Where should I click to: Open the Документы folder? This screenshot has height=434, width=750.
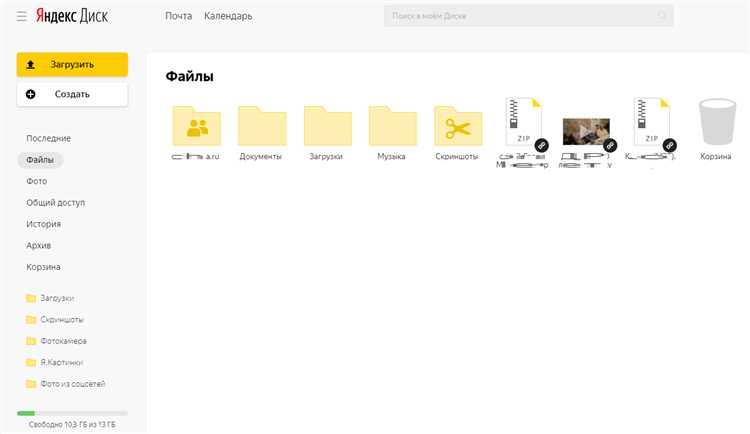click(261, 127)
